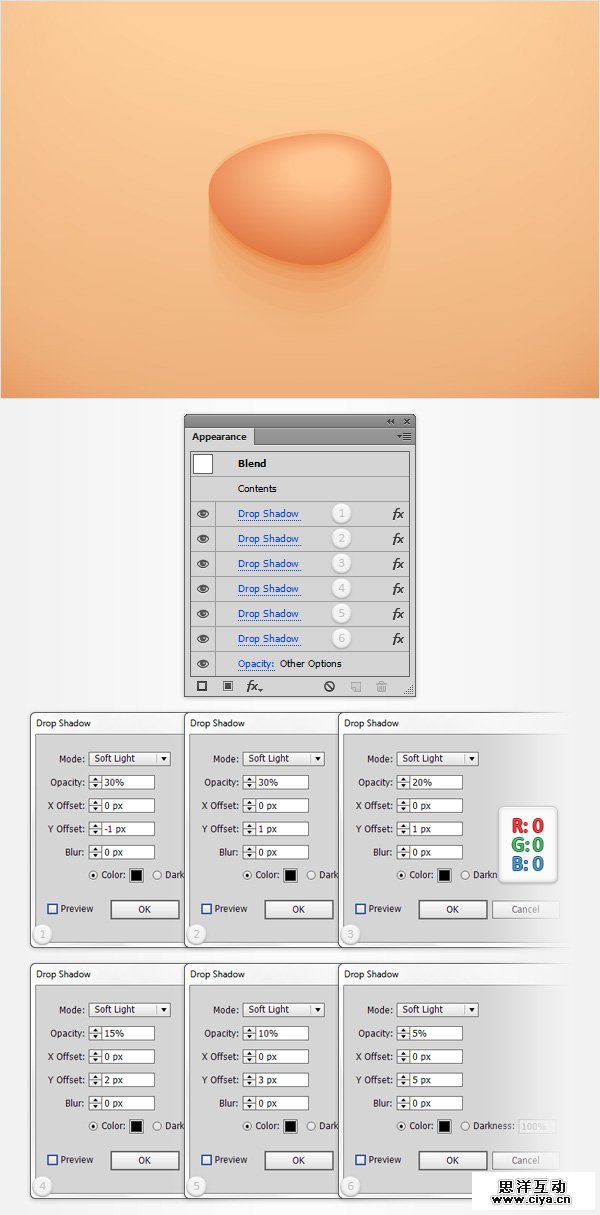
Task: Open Mode dropdown in the 20% opacity dialog
Action: tap(438, 759)
